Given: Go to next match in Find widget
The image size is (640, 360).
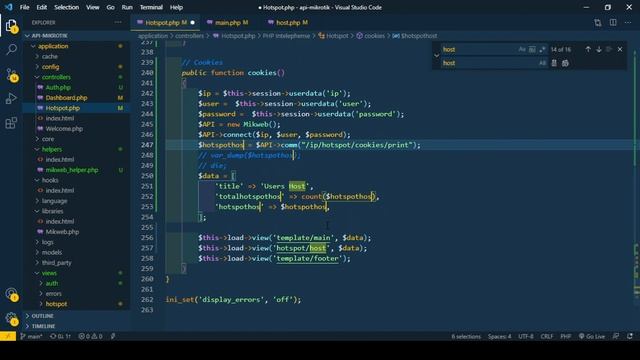Looking at the screenshot, I should click(599, 49).
